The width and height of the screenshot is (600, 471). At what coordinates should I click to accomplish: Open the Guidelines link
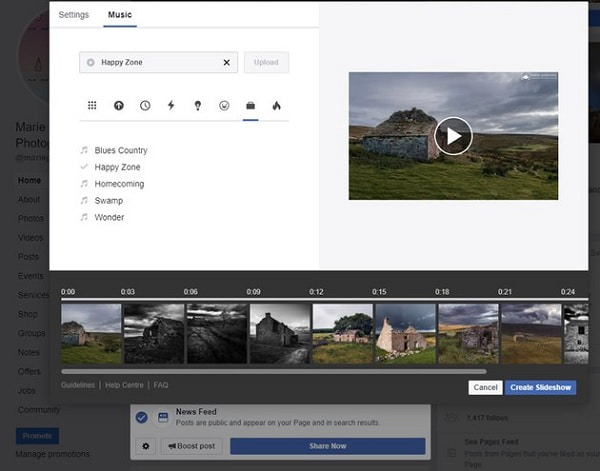tap(78, 385)
